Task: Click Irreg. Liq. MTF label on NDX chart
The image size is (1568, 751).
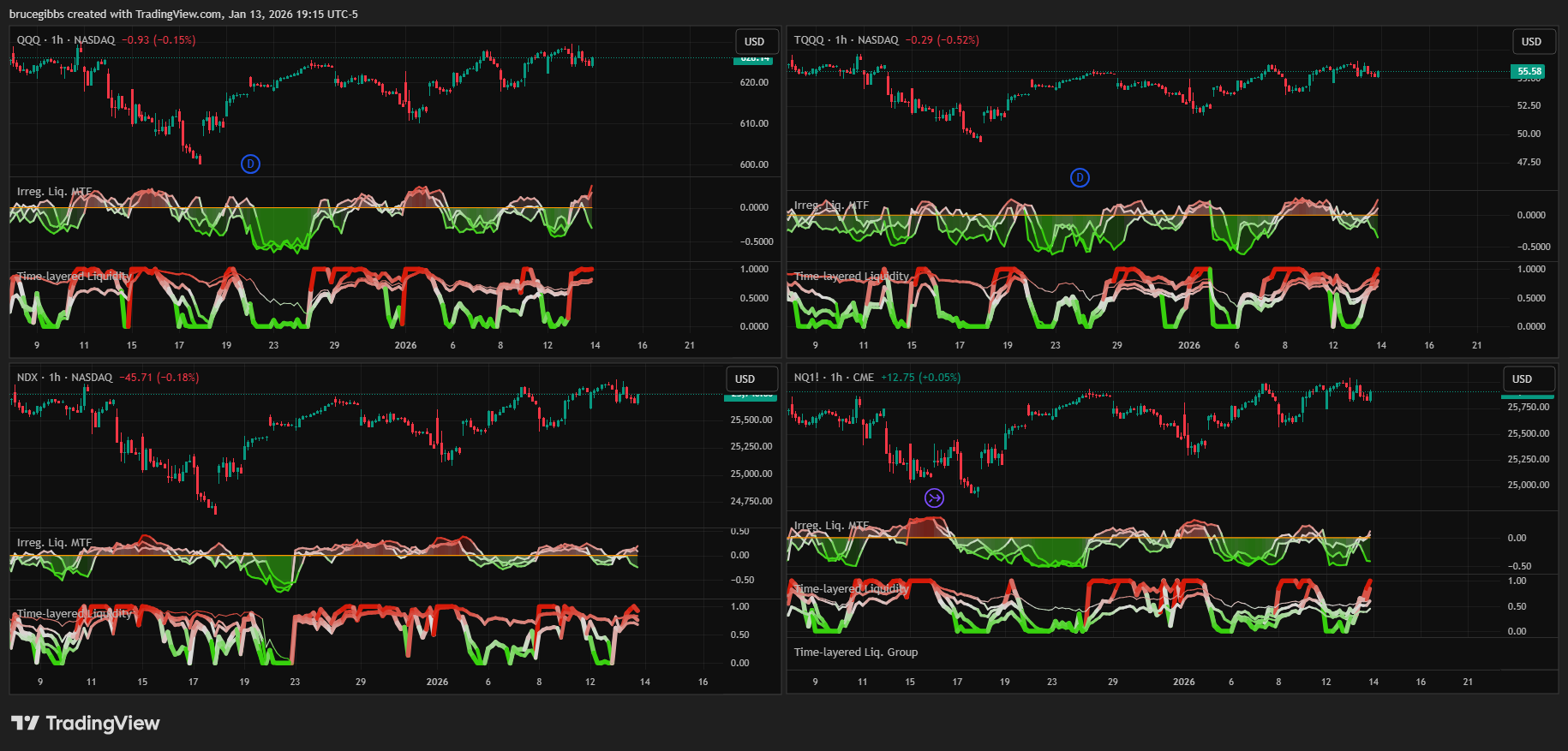Action: (x=54, y=543)
